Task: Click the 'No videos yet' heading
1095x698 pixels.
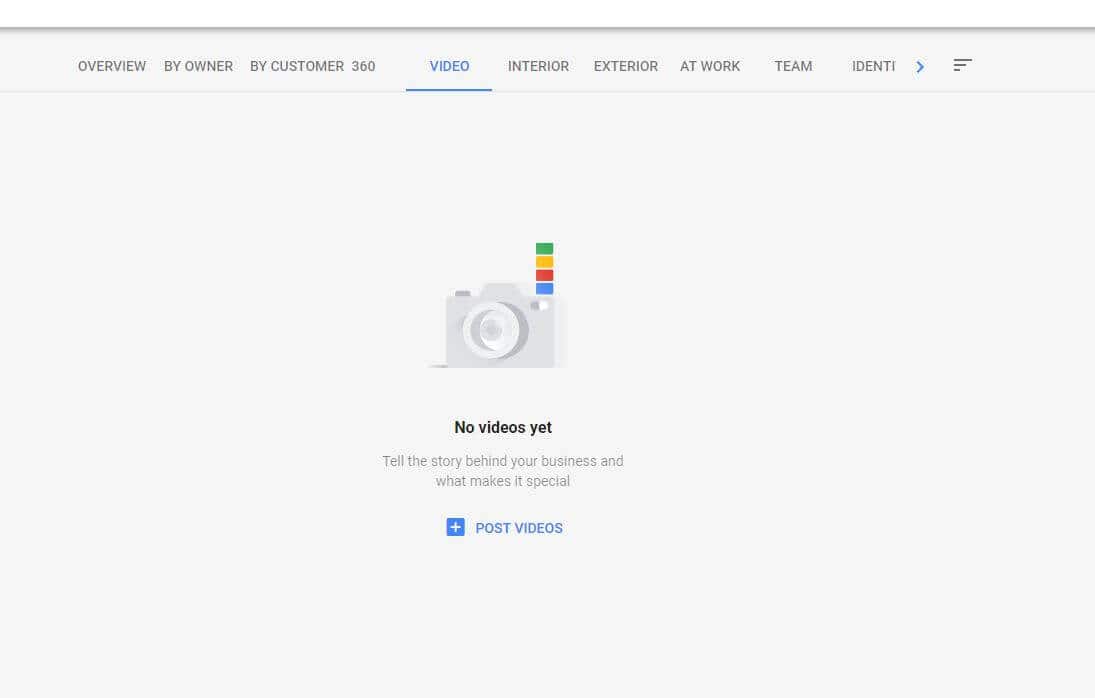Action: [x=503, y=427]
